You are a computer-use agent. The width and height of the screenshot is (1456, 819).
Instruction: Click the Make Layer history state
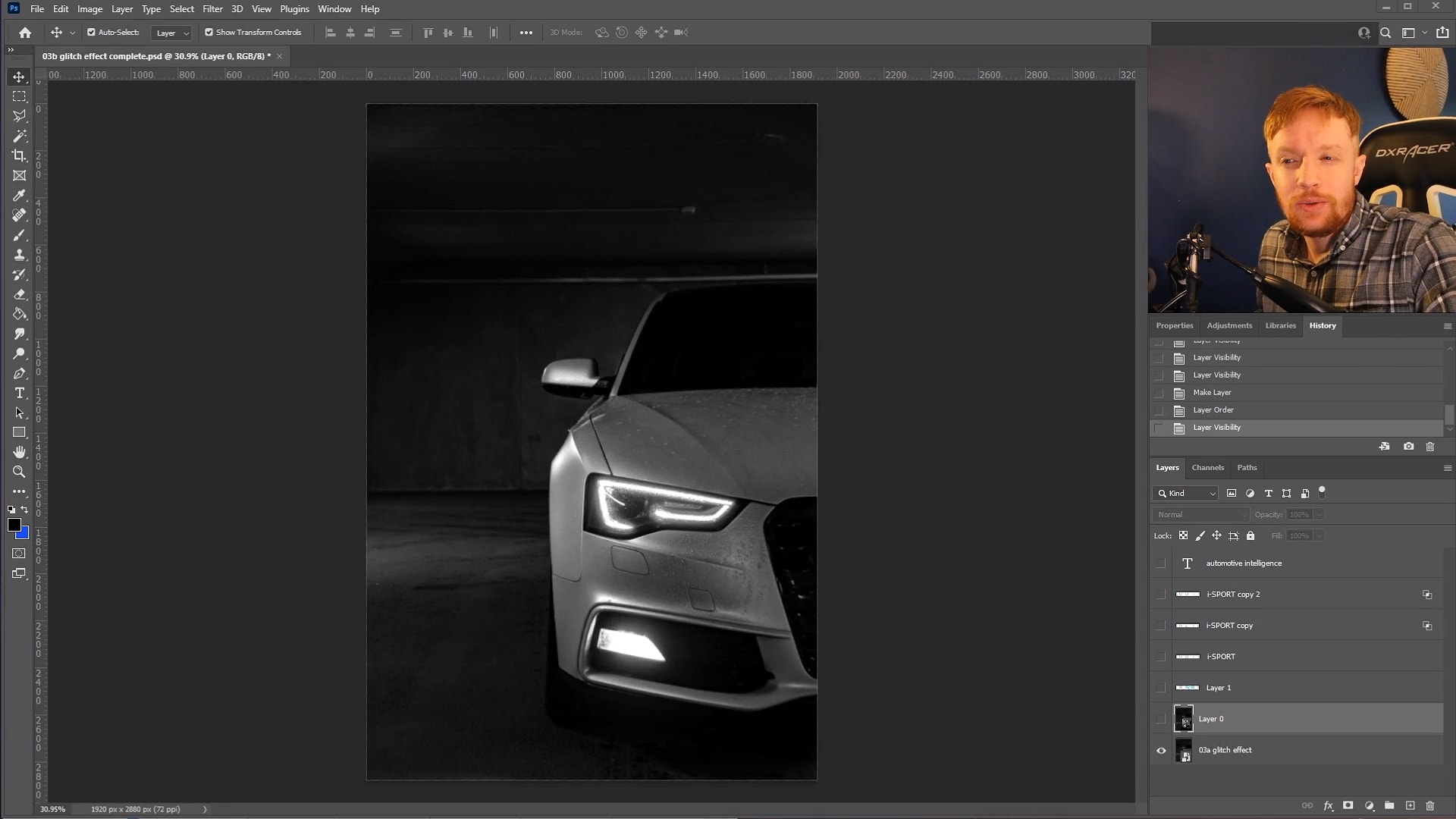[x=1212, y=393]
